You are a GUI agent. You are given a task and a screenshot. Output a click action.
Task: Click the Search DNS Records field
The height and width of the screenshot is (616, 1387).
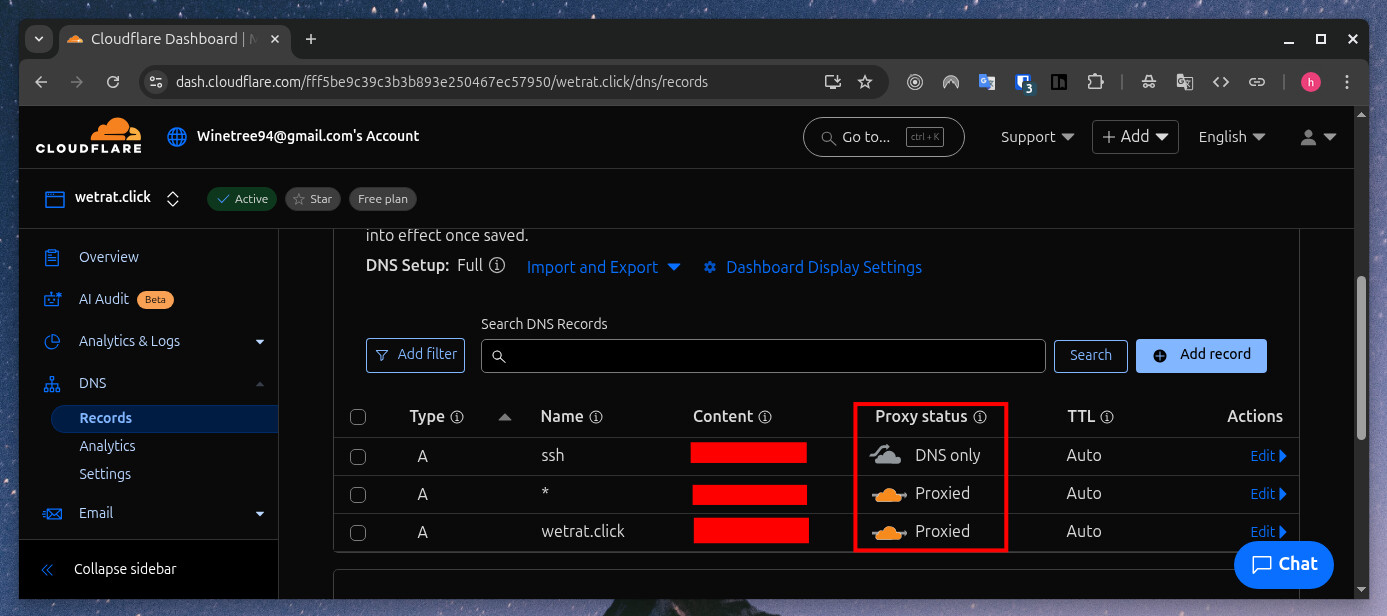[x=763, y=356]
